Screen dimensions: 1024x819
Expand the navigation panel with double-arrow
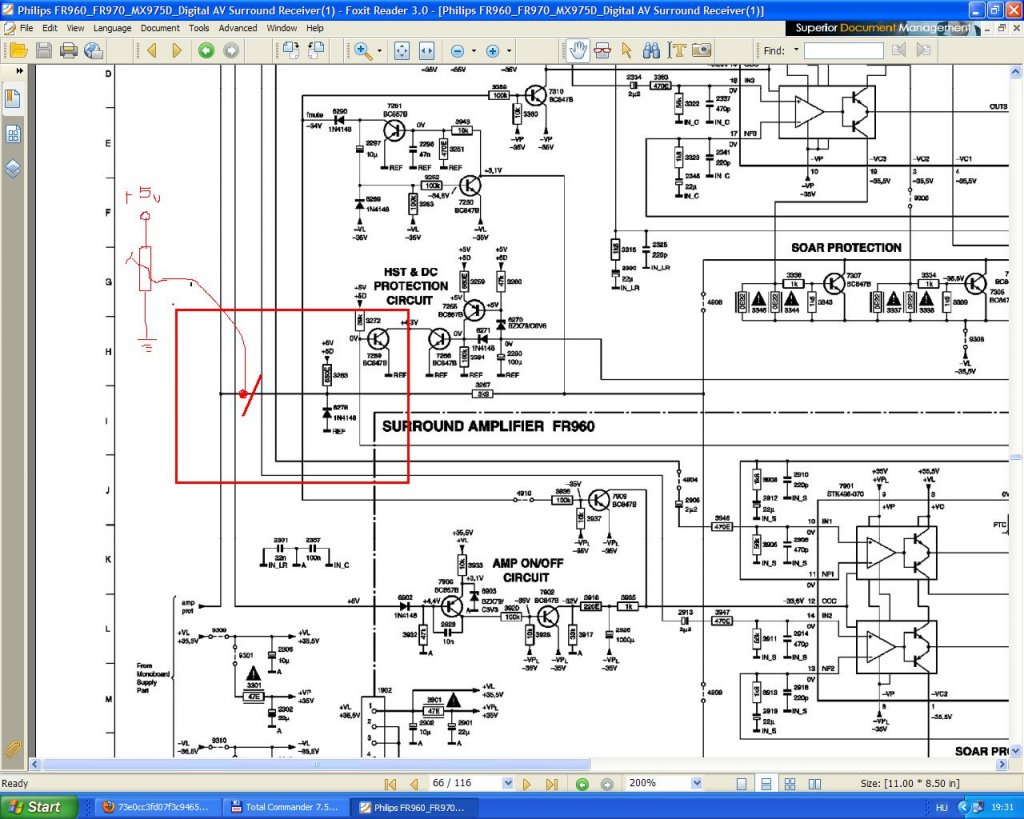[x=20, y=71]
